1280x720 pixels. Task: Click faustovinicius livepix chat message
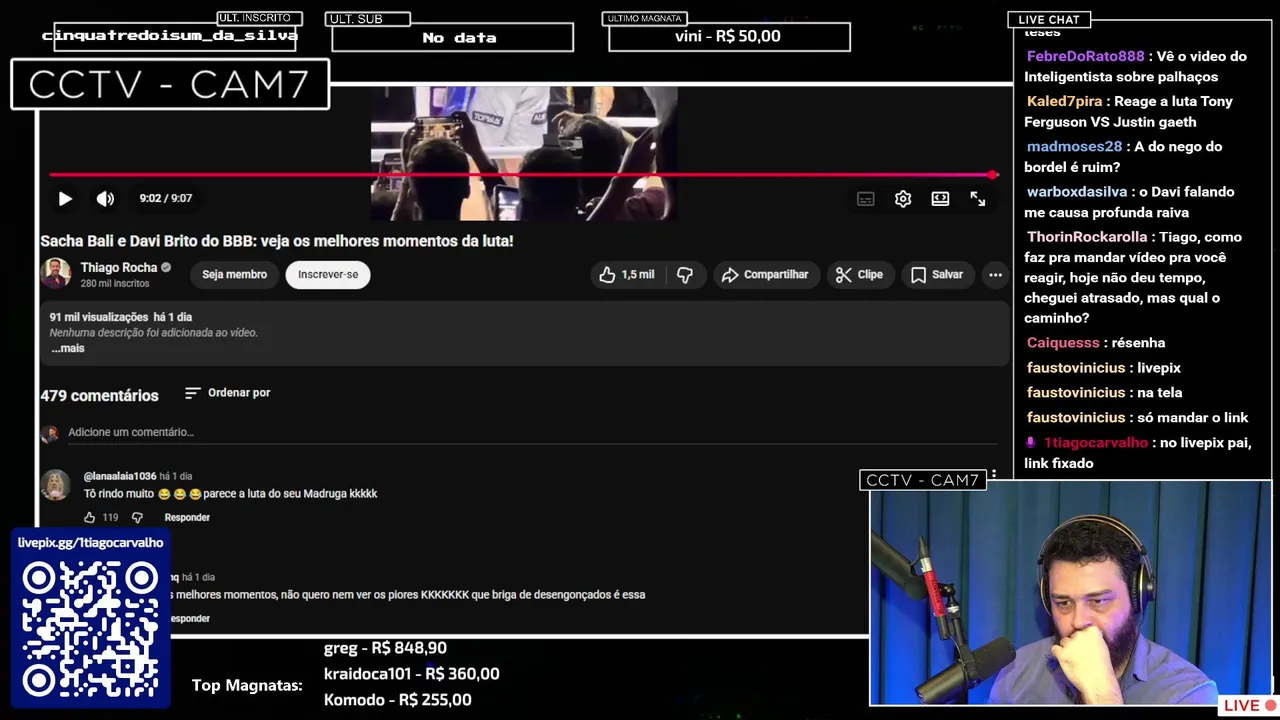(1104, 368)
